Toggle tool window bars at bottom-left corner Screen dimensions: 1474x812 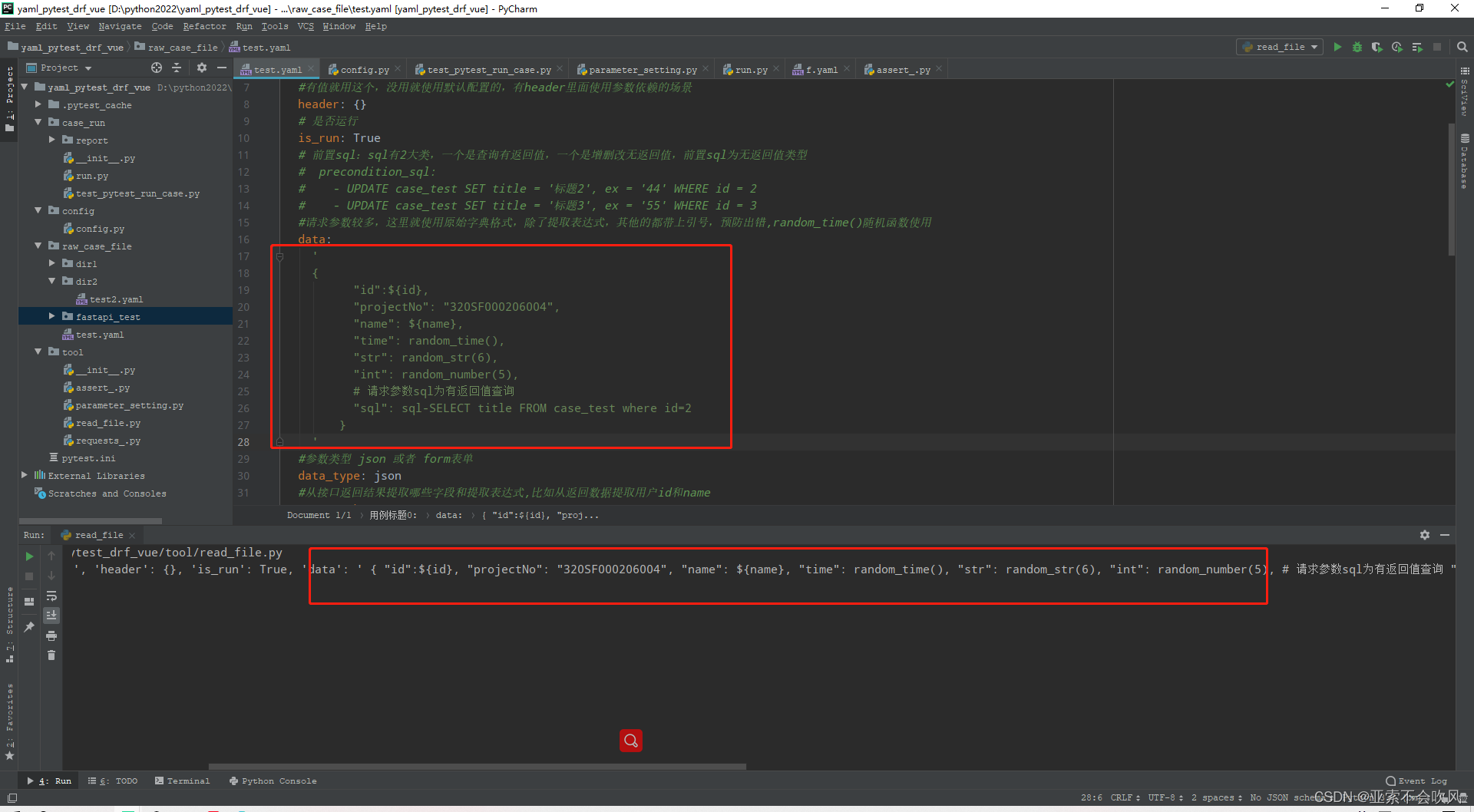click(x=12, y=798)
